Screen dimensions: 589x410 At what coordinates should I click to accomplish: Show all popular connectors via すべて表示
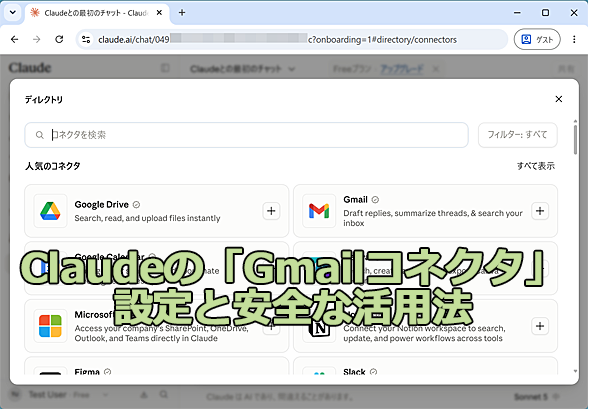tap(536, 166)
